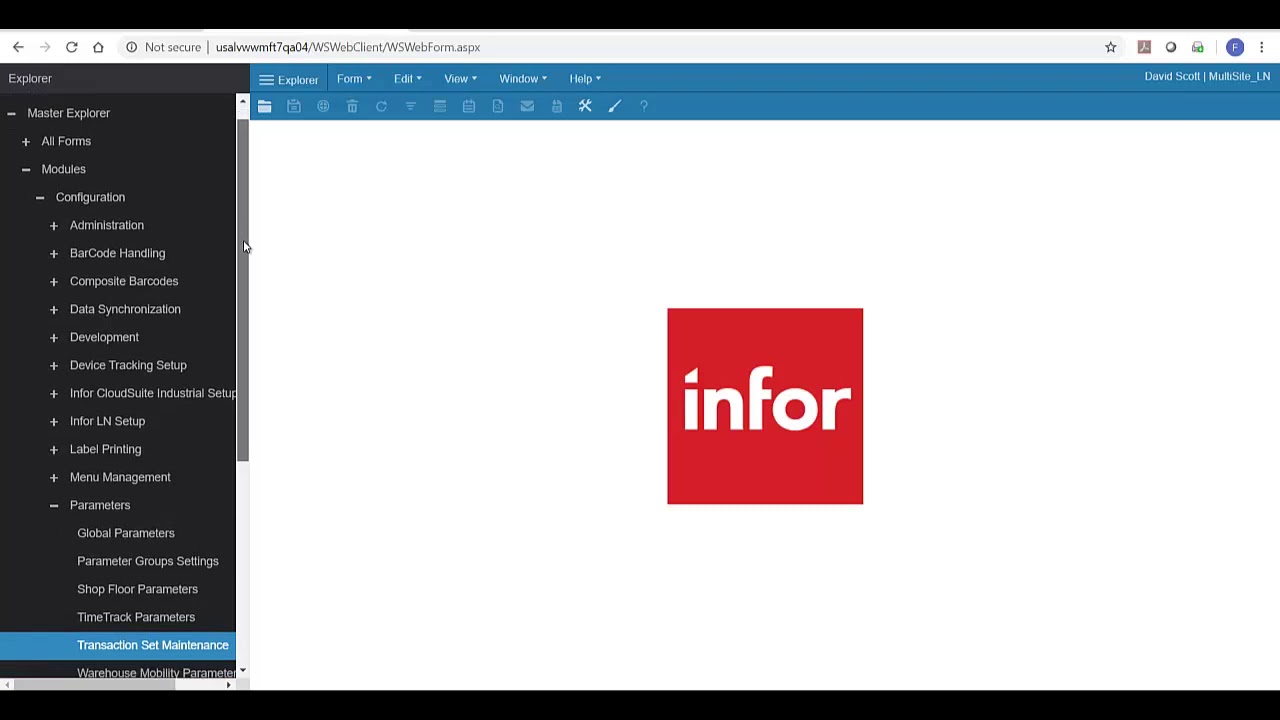Click the printer extension icon
1280x720 pixels.
click(1198, 47)
